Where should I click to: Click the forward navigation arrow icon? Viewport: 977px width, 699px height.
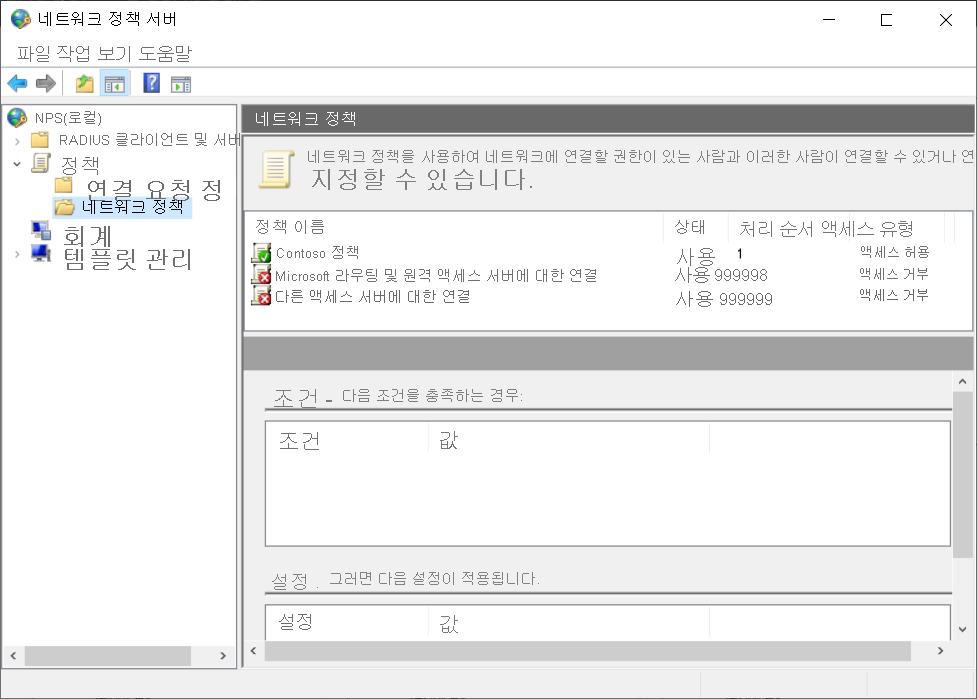(45, 83)
